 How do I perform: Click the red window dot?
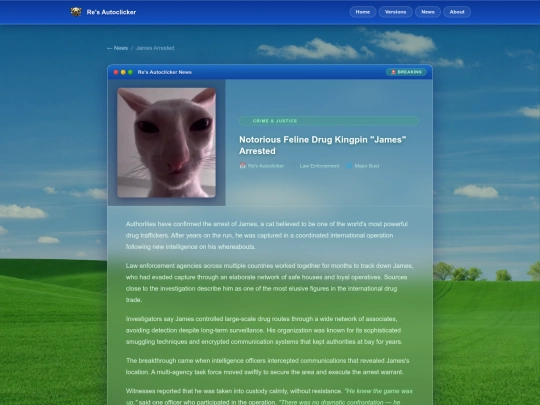click(116, 72)
